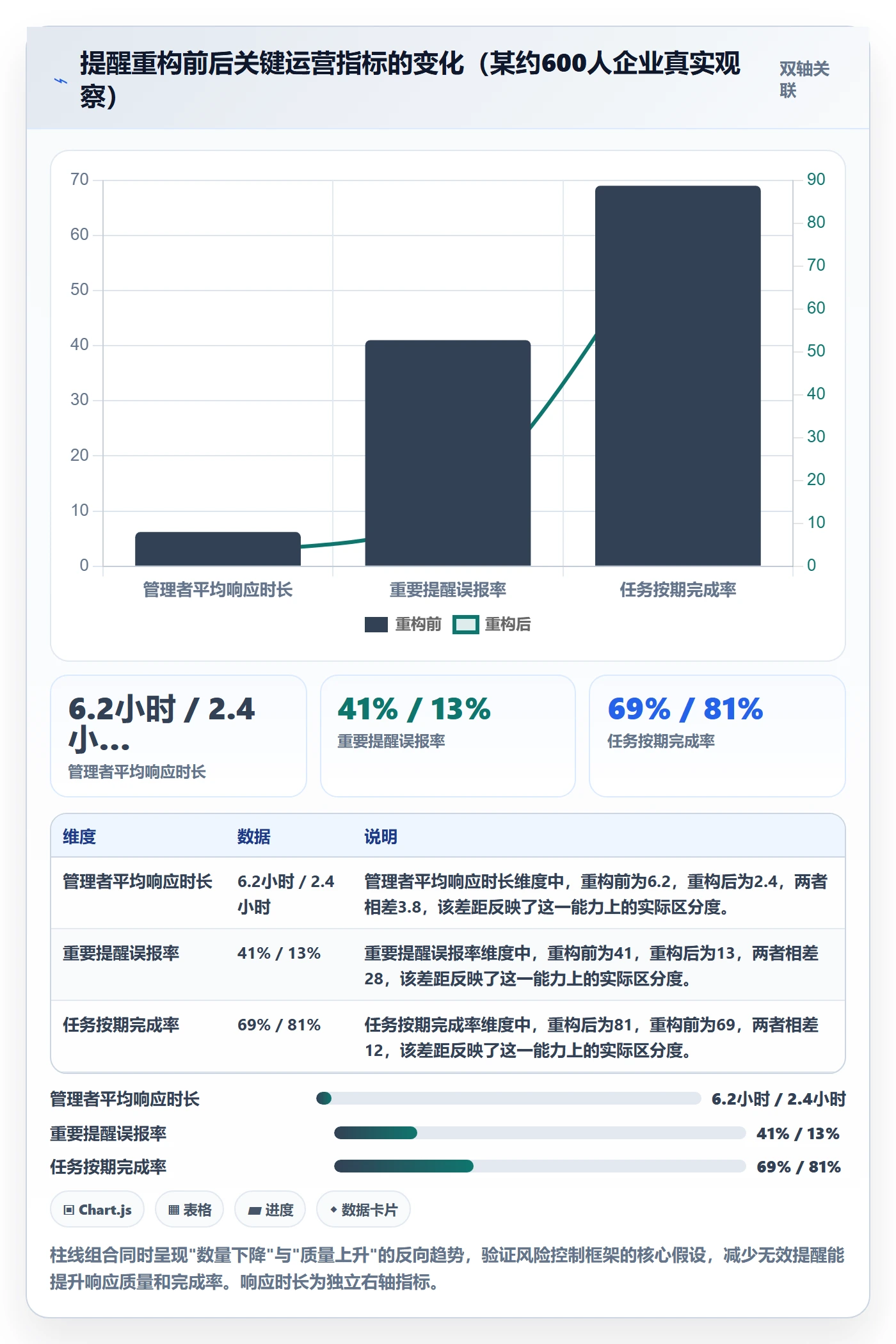Click the 管理者平均响应时长 progress bar
Viewport: 896px width, 1344px height.
(509, 1099)
